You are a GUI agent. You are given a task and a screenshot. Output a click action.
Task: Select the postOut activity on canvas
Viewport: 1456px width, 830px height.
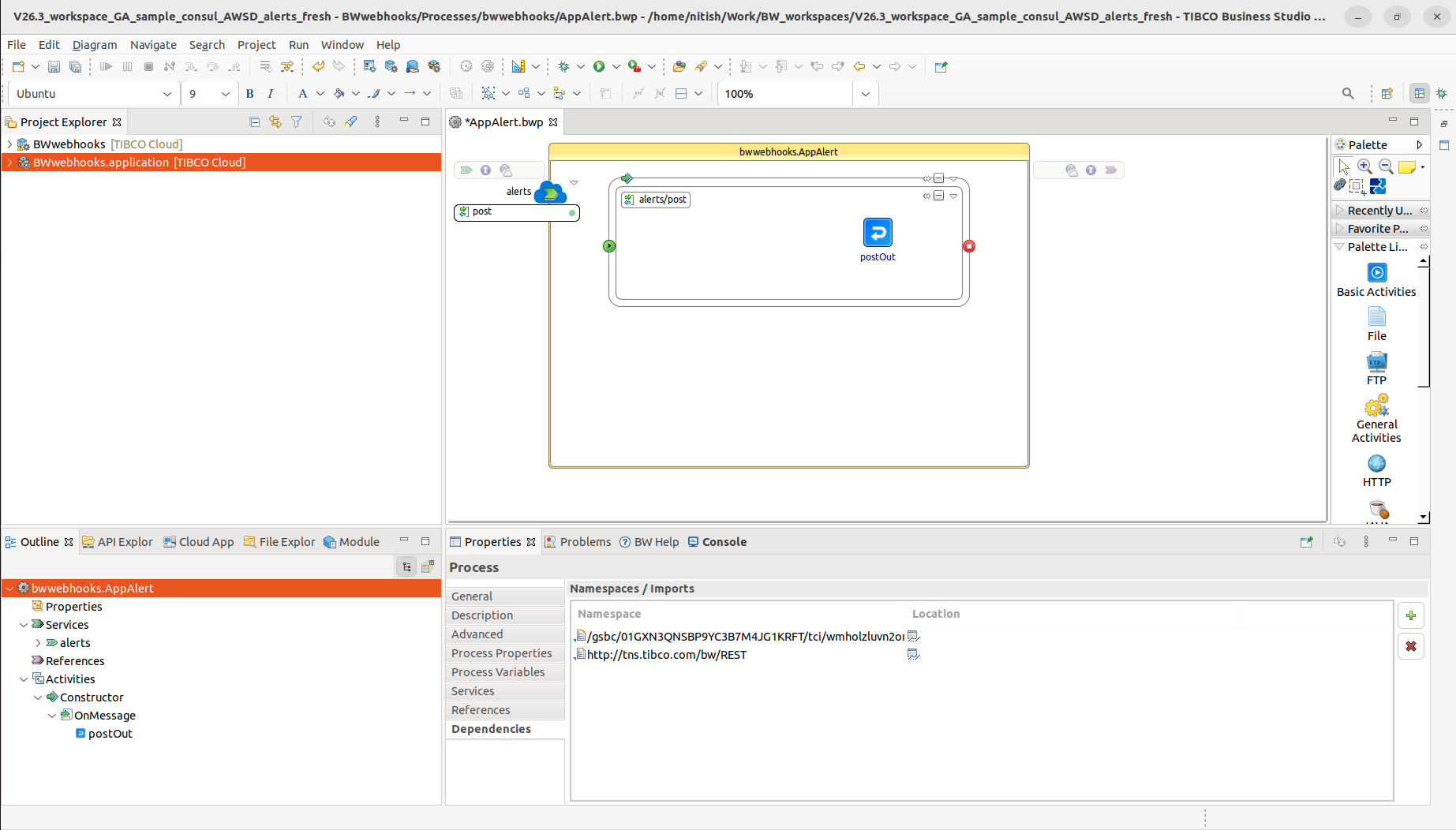point(878,234)
